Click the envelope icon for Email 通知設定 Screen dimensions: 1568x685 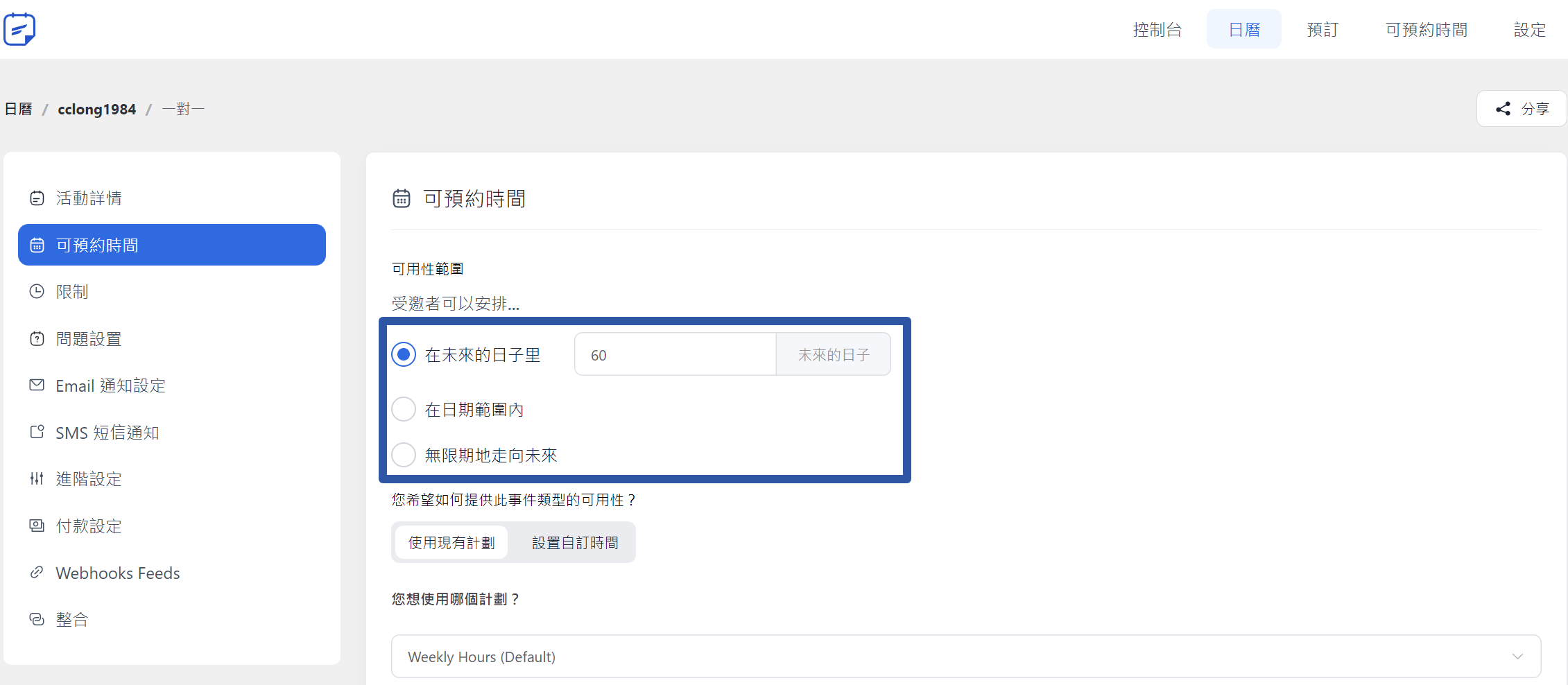coord(37,385)
